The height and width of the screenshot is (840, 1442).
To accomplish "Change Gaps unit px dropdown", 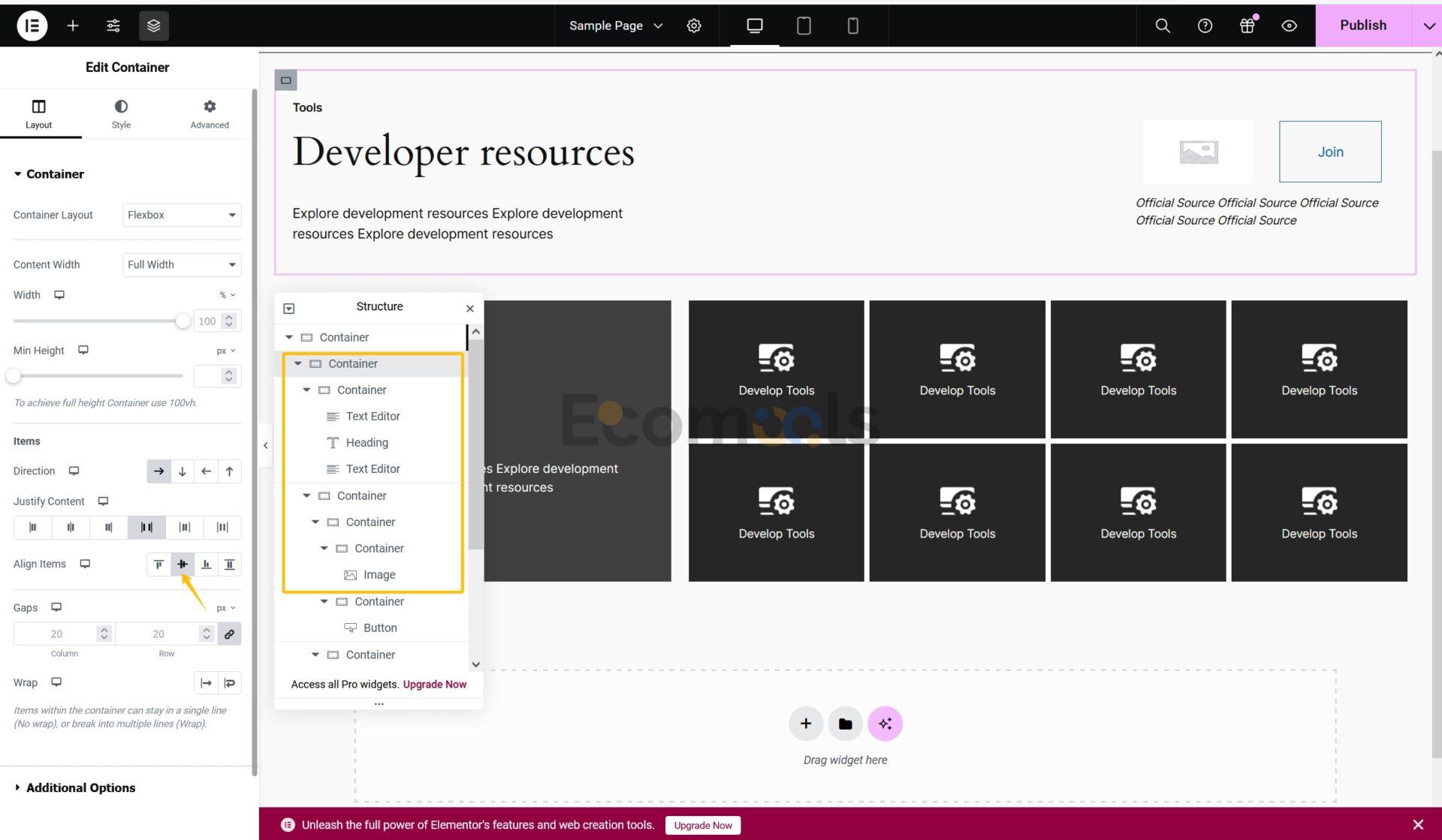I will [226, 608].
